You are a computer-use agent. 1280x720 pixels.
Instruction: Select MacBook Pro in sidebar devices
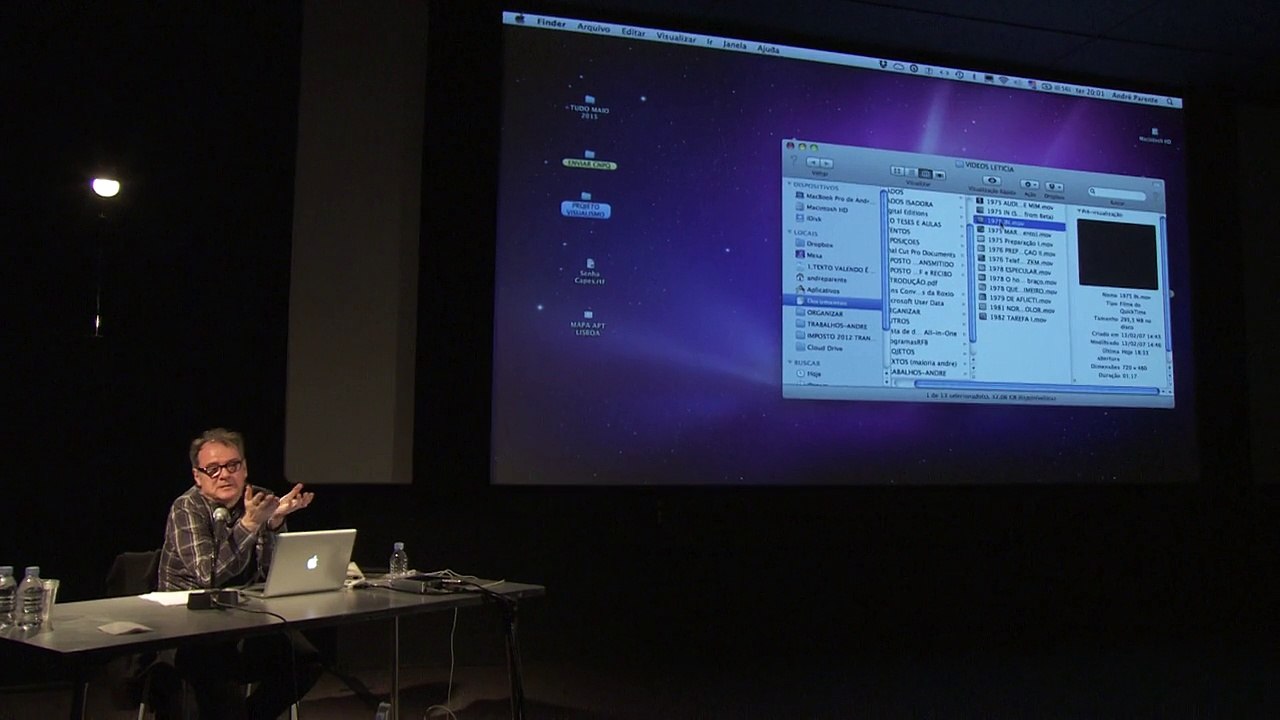point(835,197)
